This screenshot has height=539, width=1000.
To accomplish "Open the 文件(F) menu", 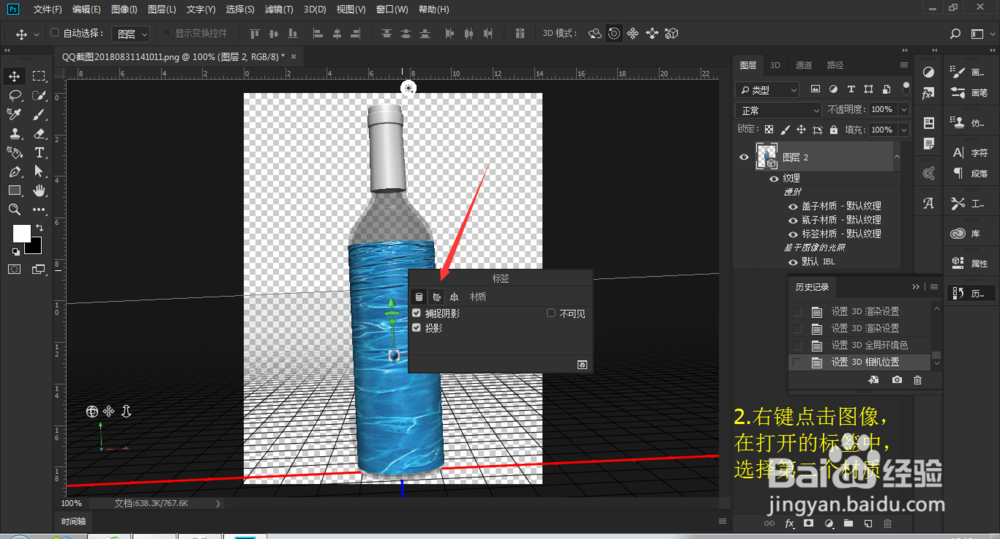I will tap(48, 10).
